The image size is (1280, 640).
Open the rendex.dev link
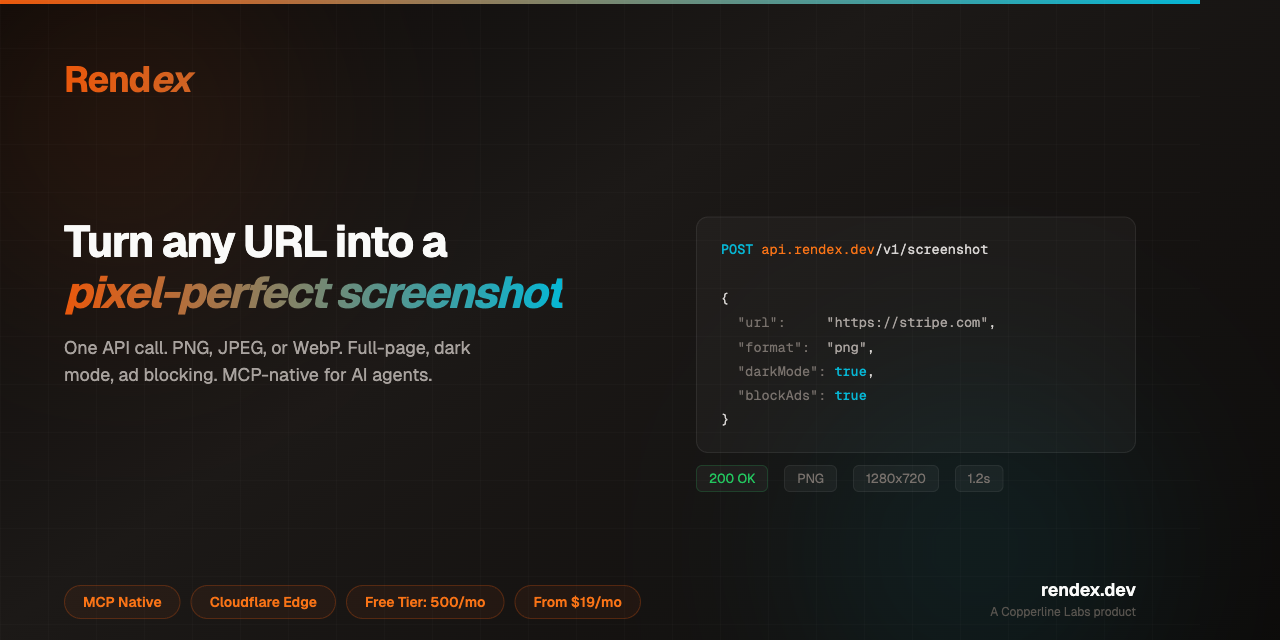click(1088, 590)
